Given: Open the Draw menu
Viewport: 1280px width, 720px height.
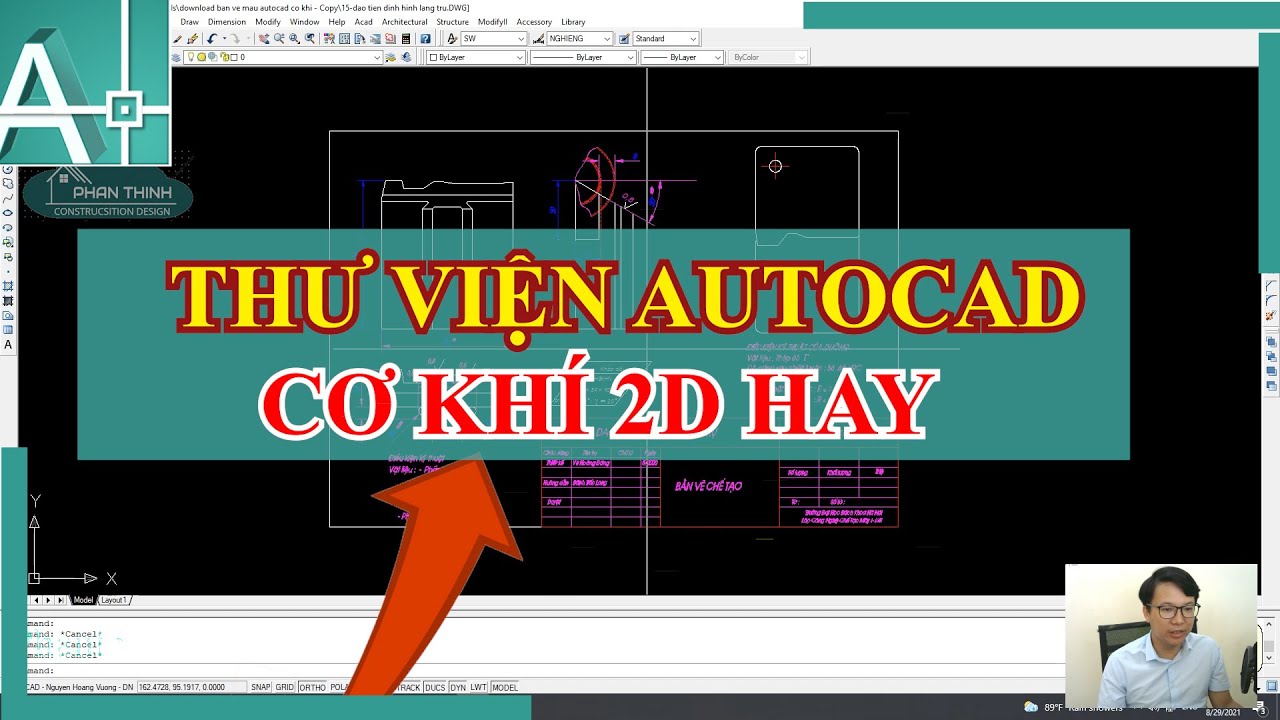Looking at the screenshot, I should 189,22.
